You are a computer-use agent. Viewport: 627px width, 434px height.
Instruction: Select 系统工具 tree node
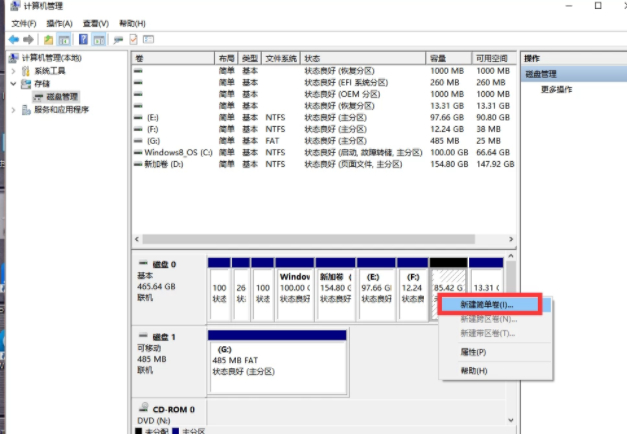pyautogui.click(x=50, y=71)
